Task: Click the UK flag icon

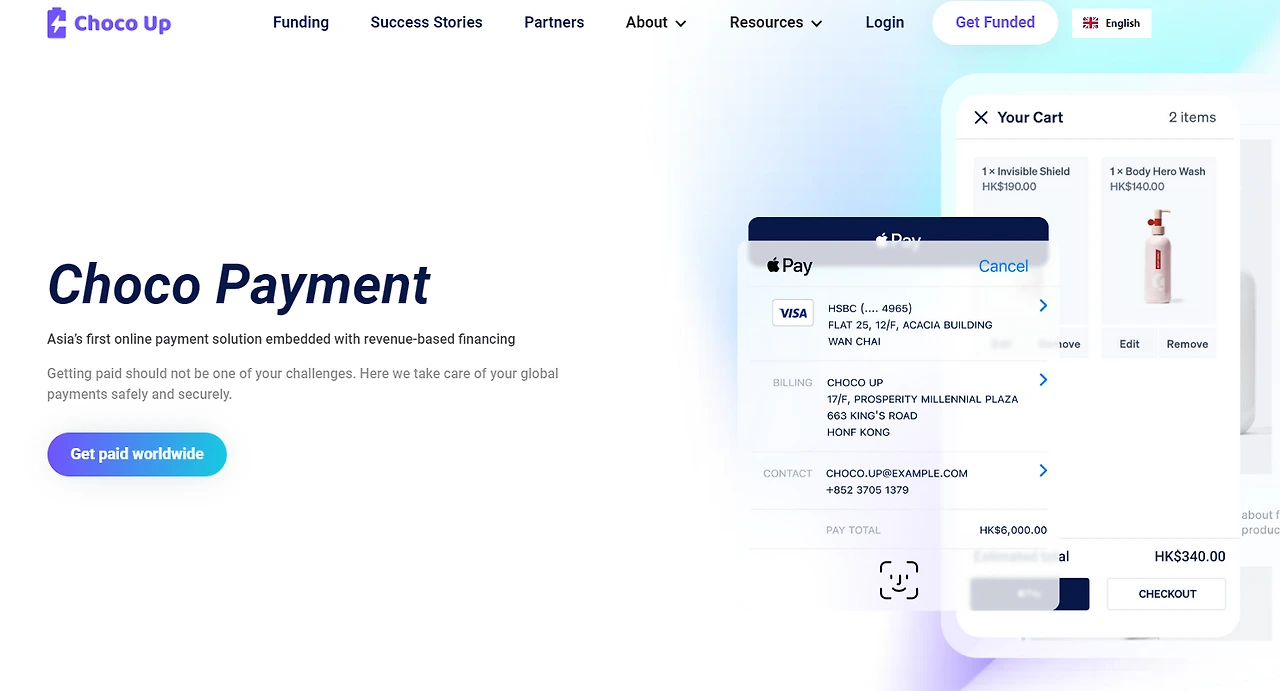Action: click(x=1090, y=23)
